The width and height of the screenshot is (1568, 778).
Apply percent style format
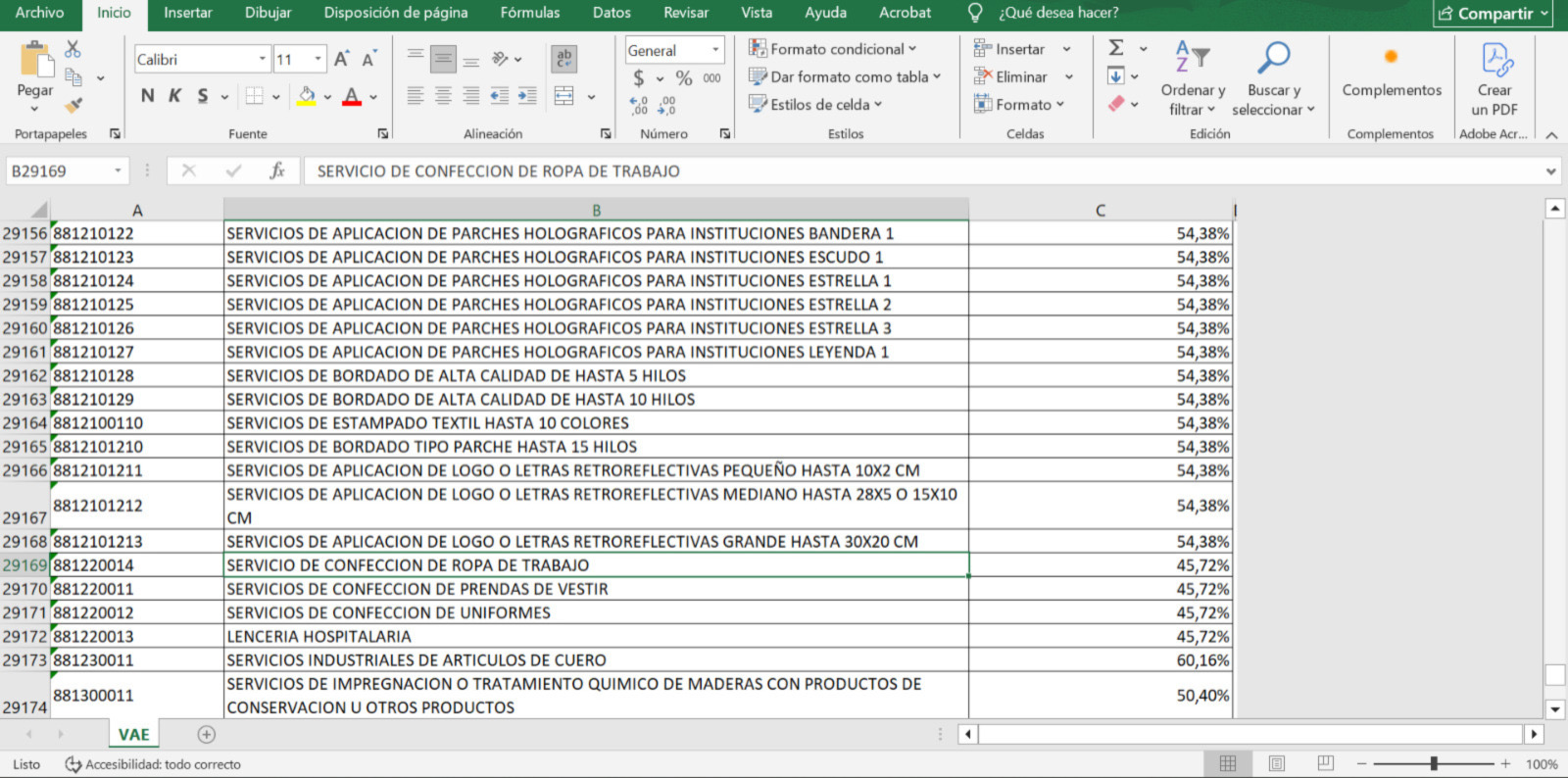[684, 77]
